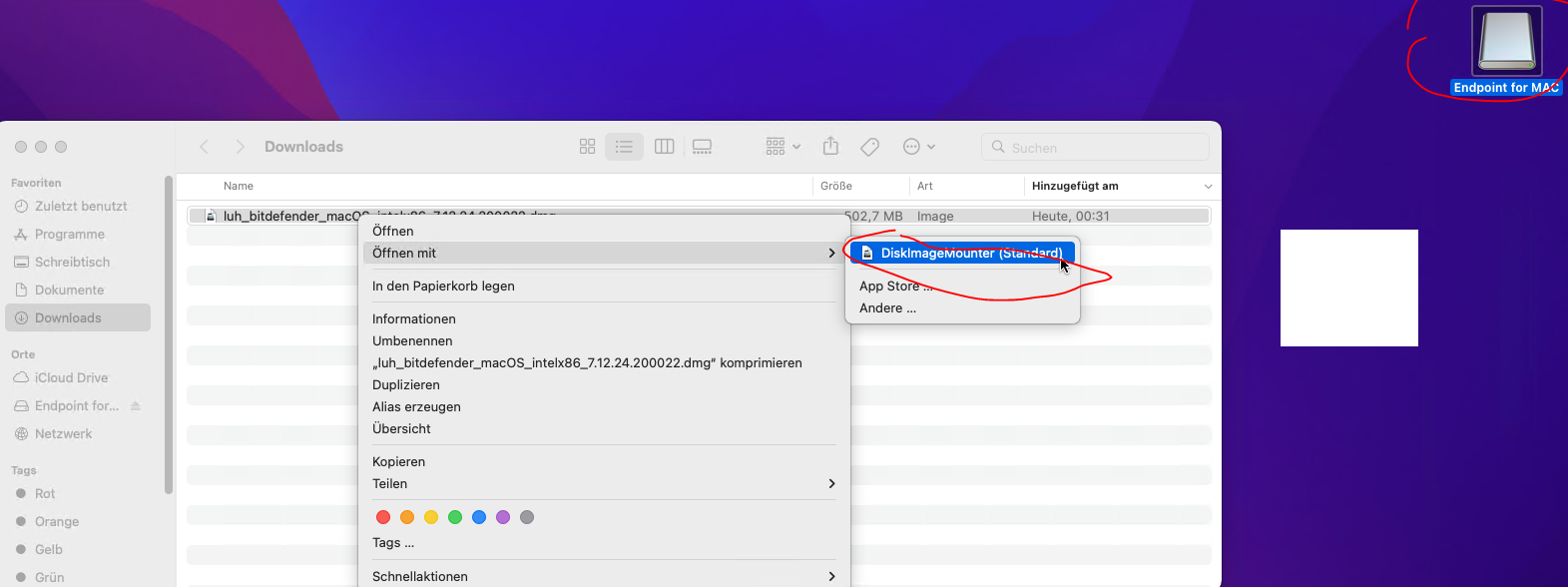Image resolution: width=1568 pixels, height=587 pixels.
Task: Expand the Öffnen mit submenu
Action: pyautogui.click(x=604, y=253)
